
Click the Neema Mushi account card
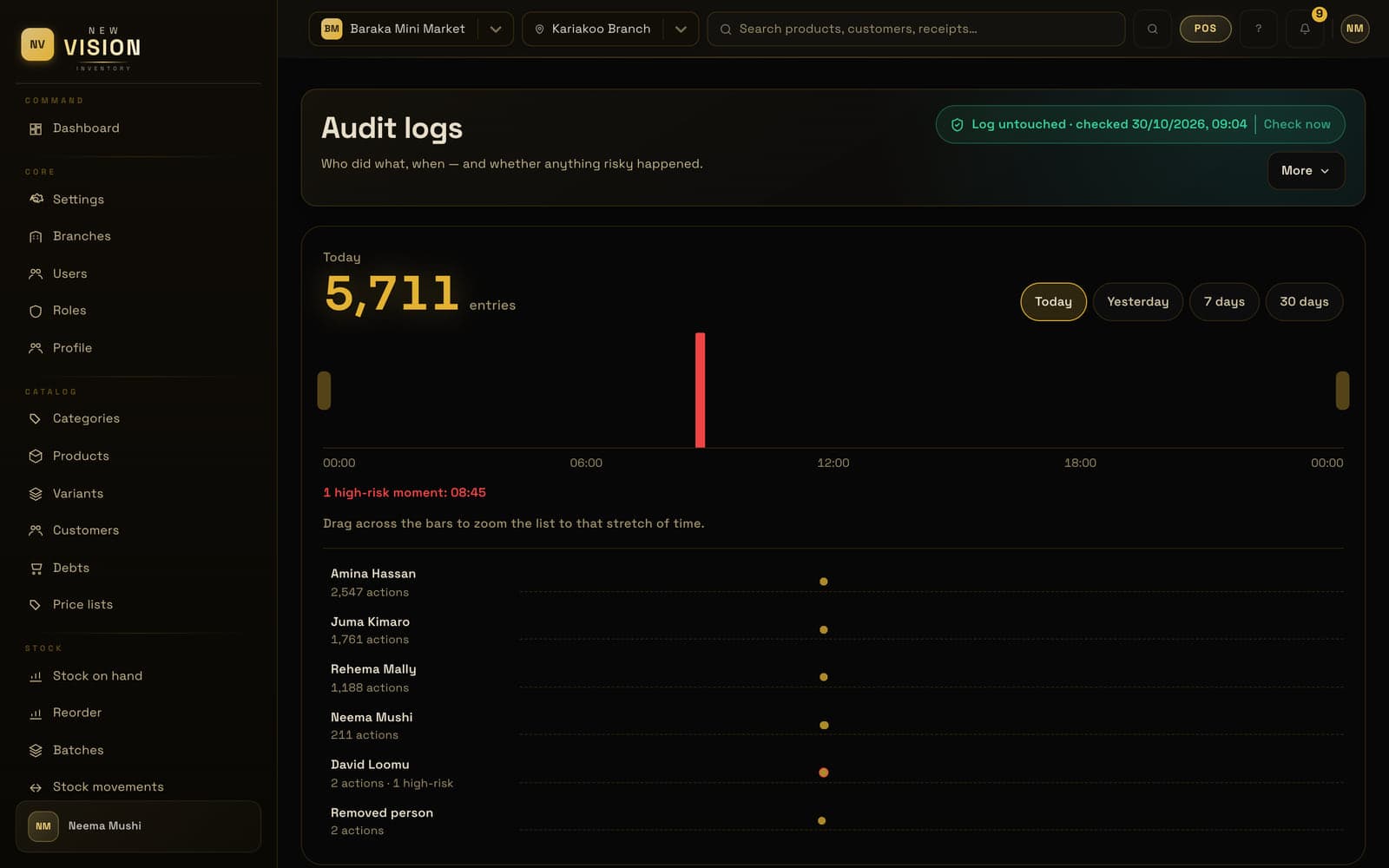tap(138, 826)
